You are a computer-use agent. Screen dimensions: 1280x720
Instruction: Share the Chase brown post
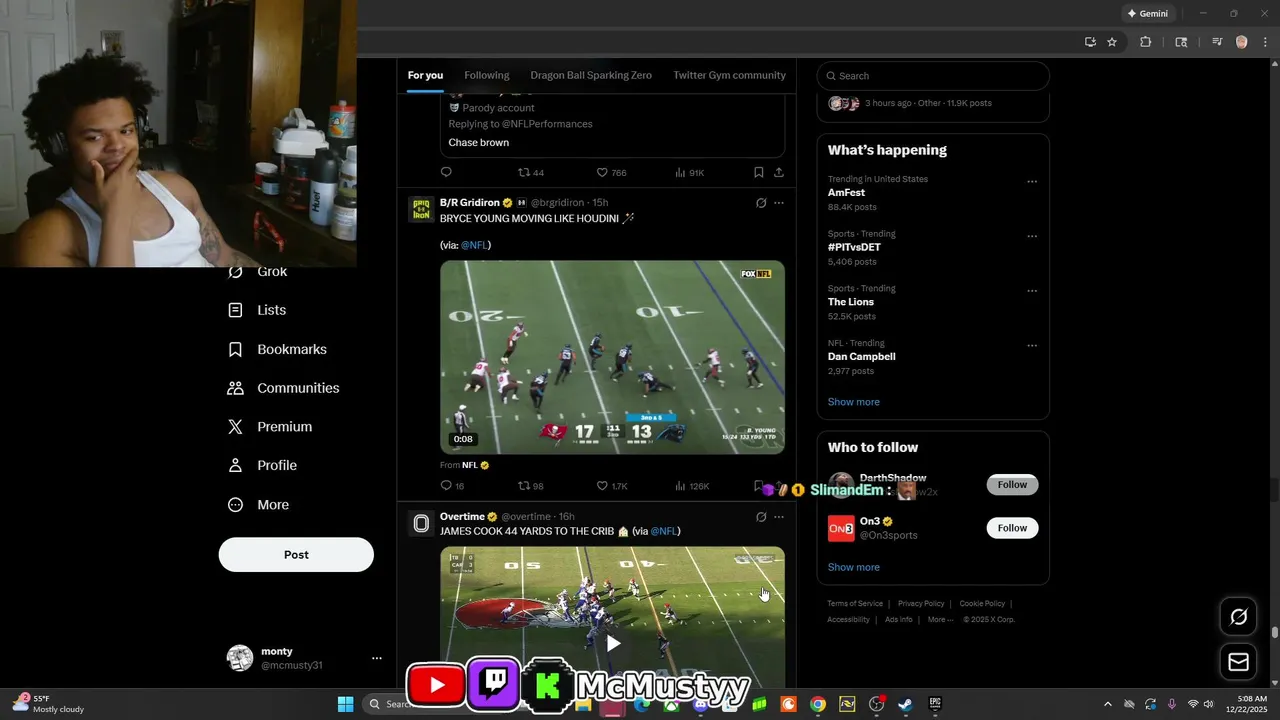[x=779, y=172]
